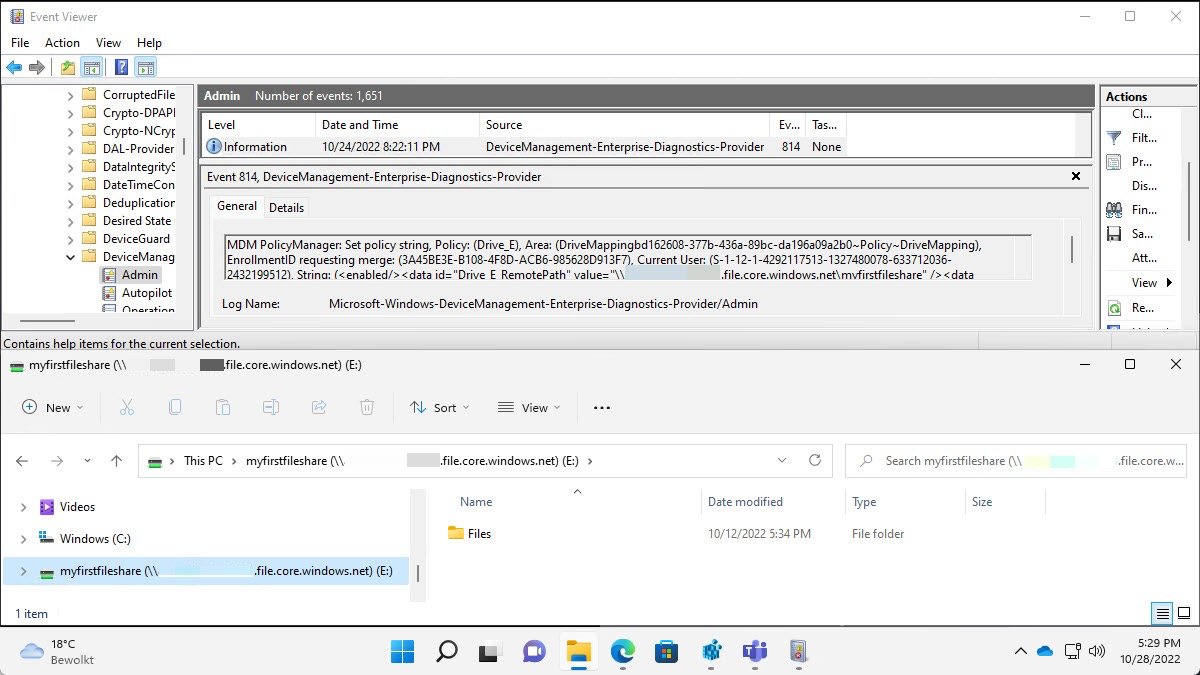Viewport: 1200px width, 675px height.
Task: Expand the CorruptedFile tree node
Action: tap(71, 95)
